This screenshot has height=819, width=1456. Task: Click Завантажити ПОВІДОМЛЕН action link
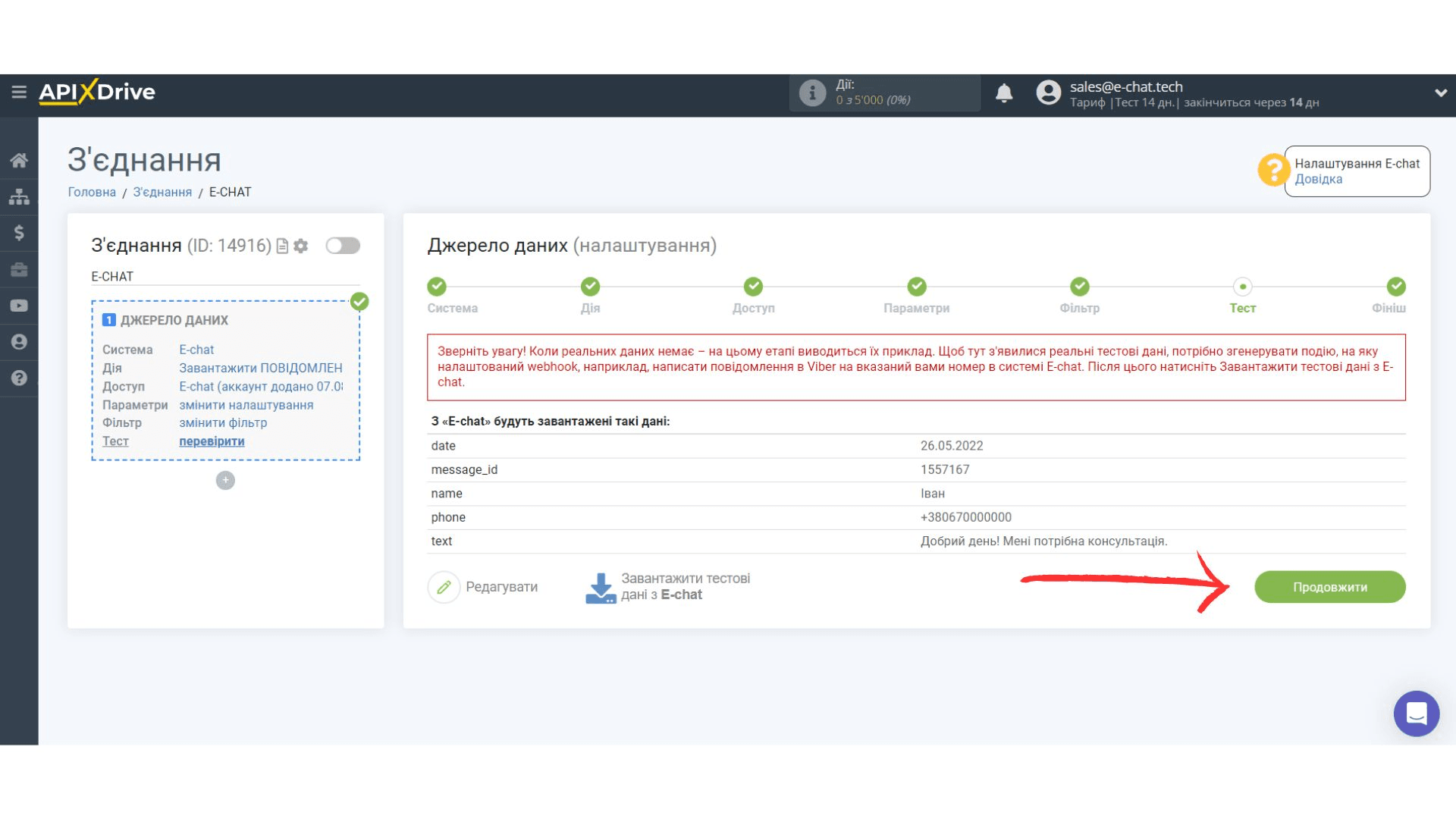click(260, 368)
